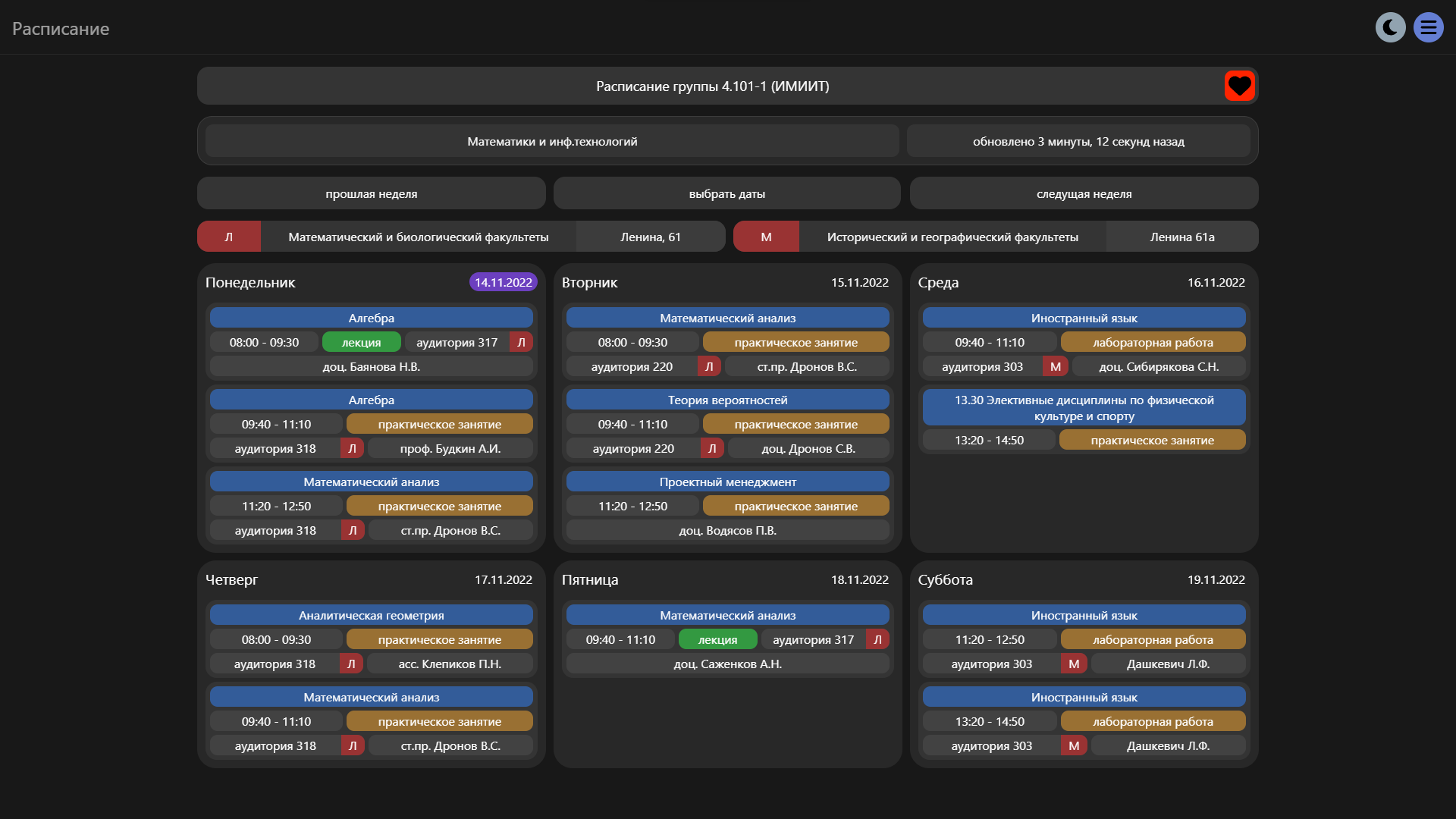Open асс. Клепиков П.Н. teacher link
This screenshot has width=1456, height=819.
click(450, 664)
